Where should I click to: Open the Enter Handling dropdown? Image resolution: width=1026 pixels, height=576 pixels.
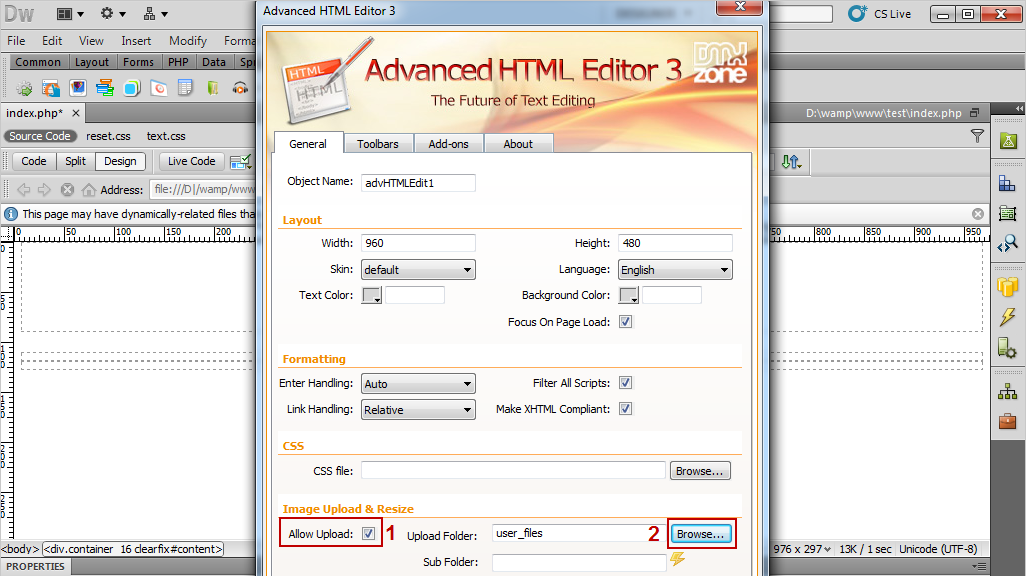tap(418, 384)
